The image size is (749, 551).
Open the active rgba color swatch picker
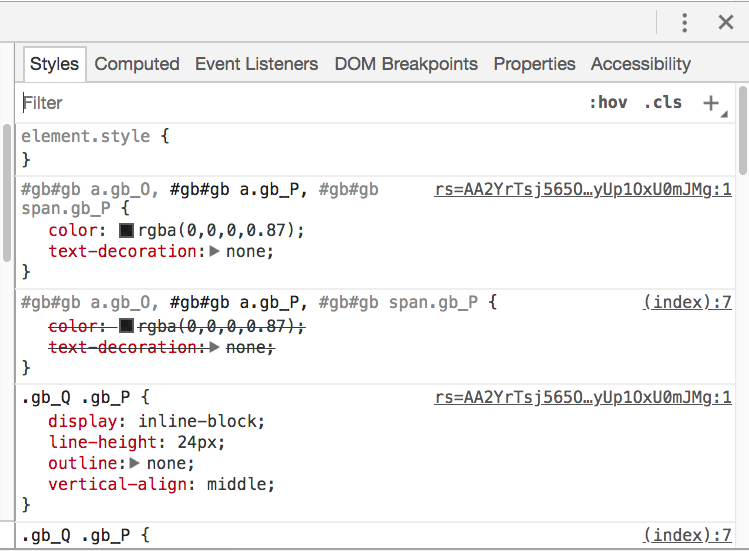tap(127, 231)
